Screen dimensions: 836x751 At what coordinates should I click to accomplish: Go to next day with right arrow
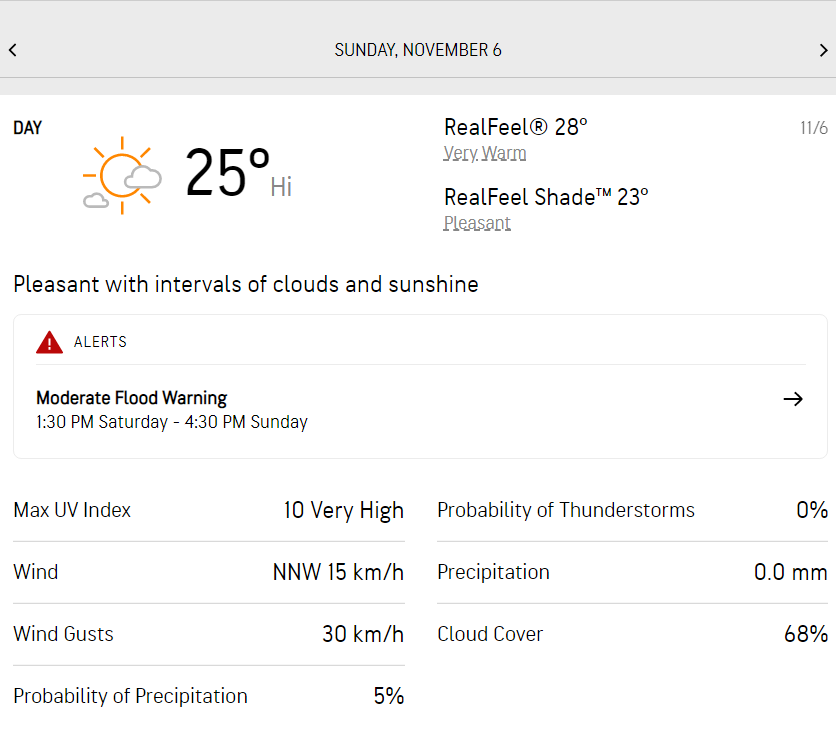coord(823,50)
